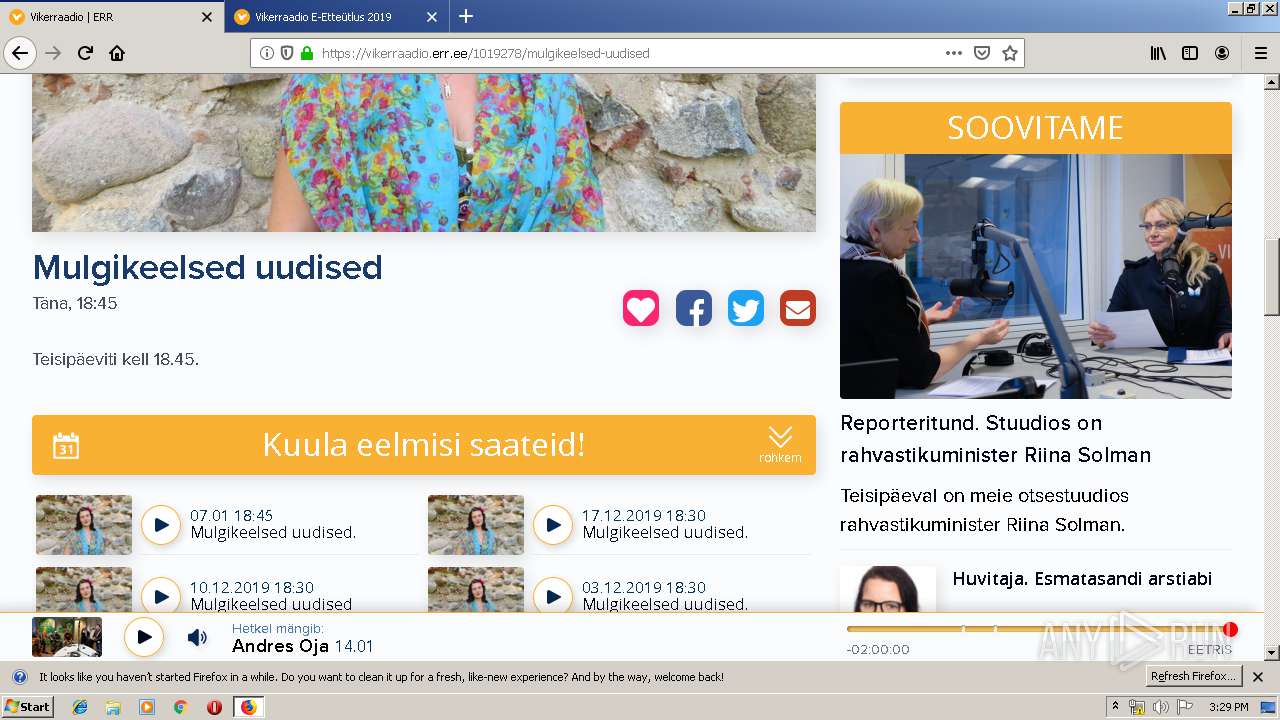Mute the player volume speaker icon
This screenshot has height=720, width=1280.
[197, 637]
